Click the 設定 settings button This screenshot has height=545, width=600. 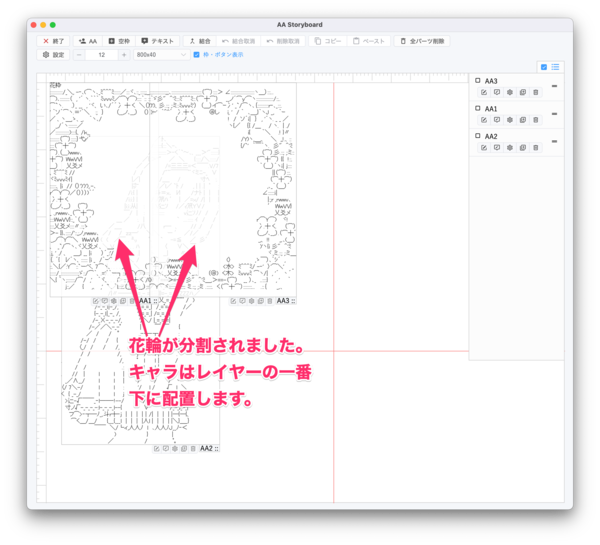click(x=53, y=55)
